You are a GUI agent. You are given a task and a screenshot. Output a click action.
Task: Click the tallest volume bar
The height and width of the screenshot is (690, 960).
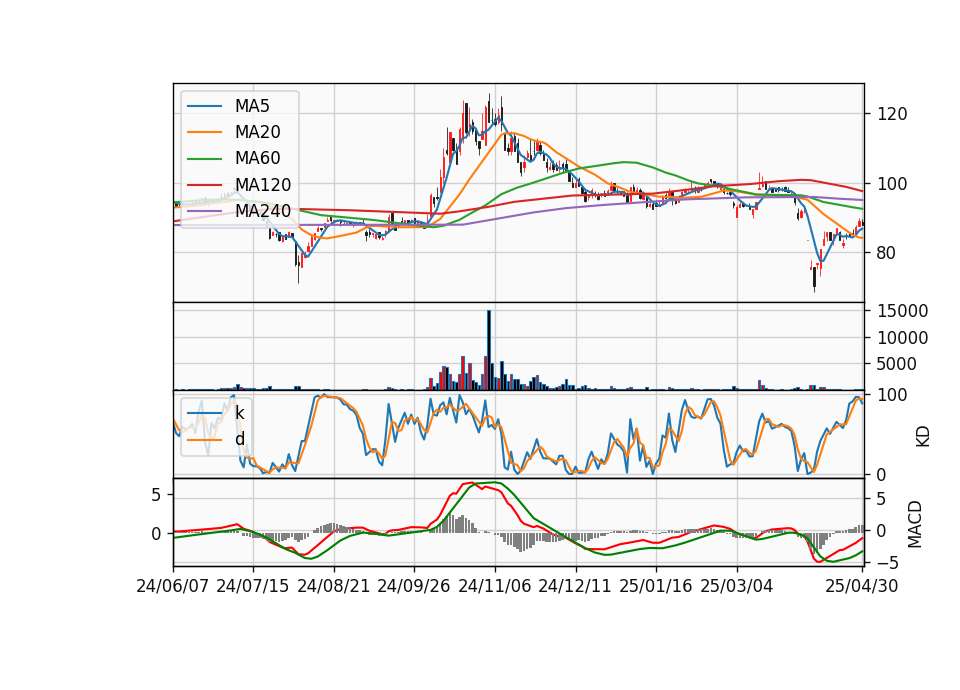(x=489, y=350)
